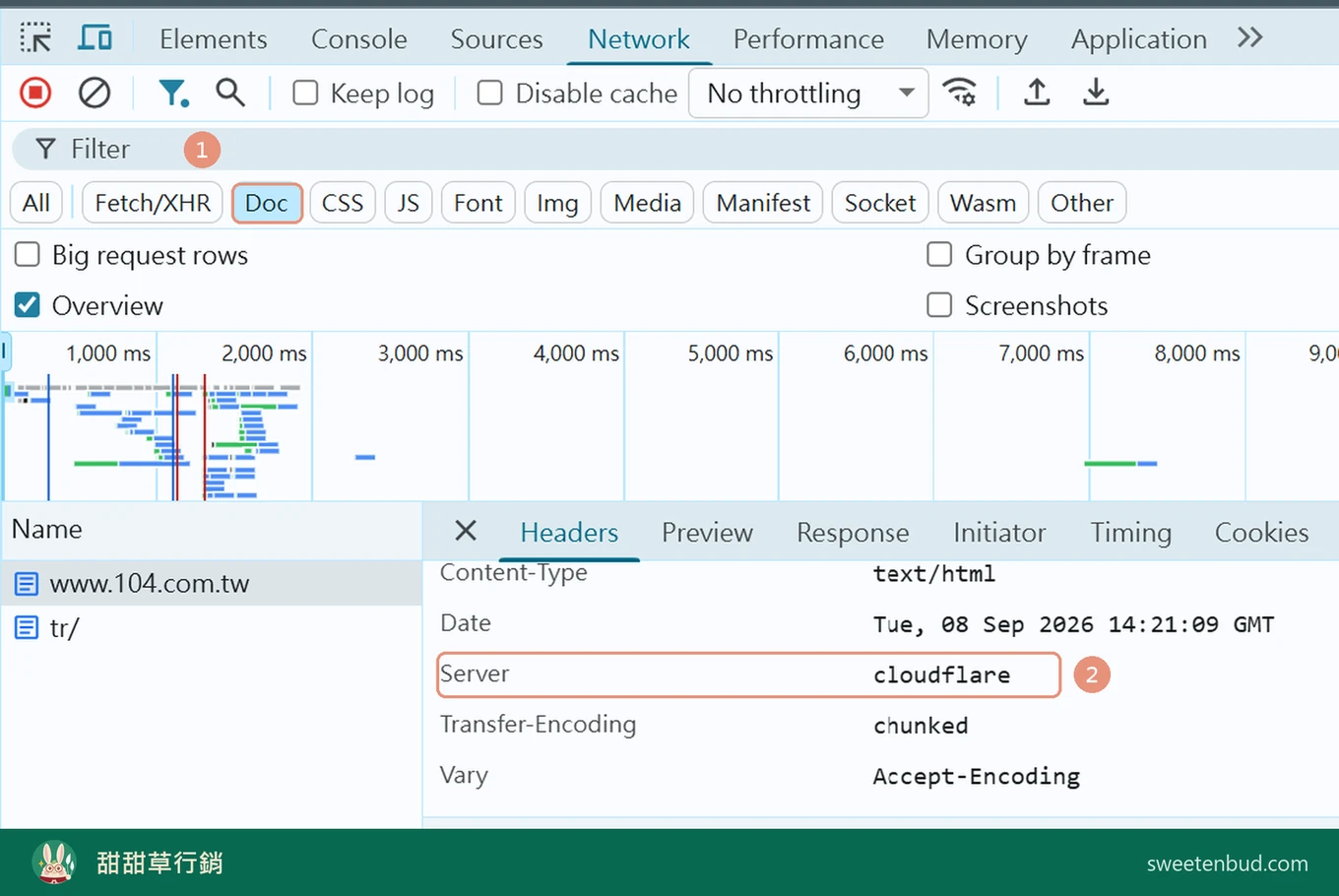This screenshot has height=896, width=1339.
Task: Filter by Img requests
Action: (557, 203)
